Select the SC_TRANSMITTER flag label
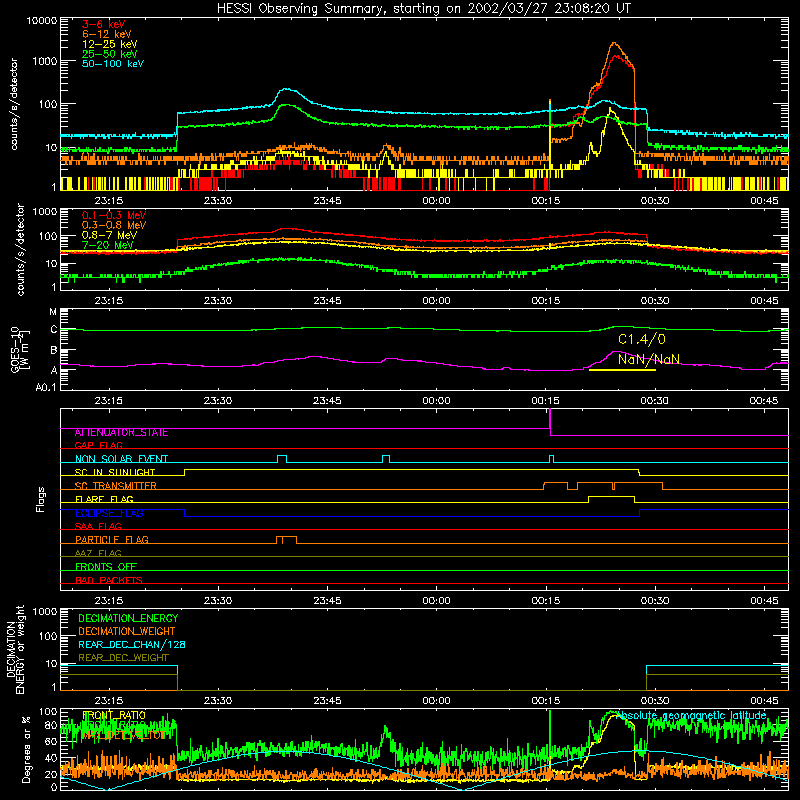The width and height of the screenshot is (800, 800). tap(116, 486)
